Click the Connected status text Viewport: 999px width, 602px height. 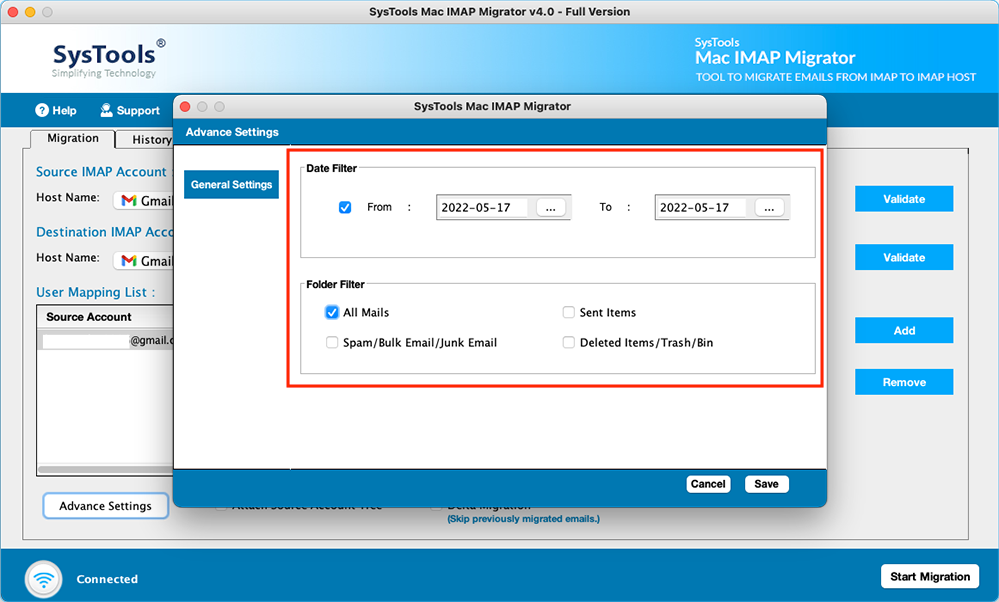107,579
